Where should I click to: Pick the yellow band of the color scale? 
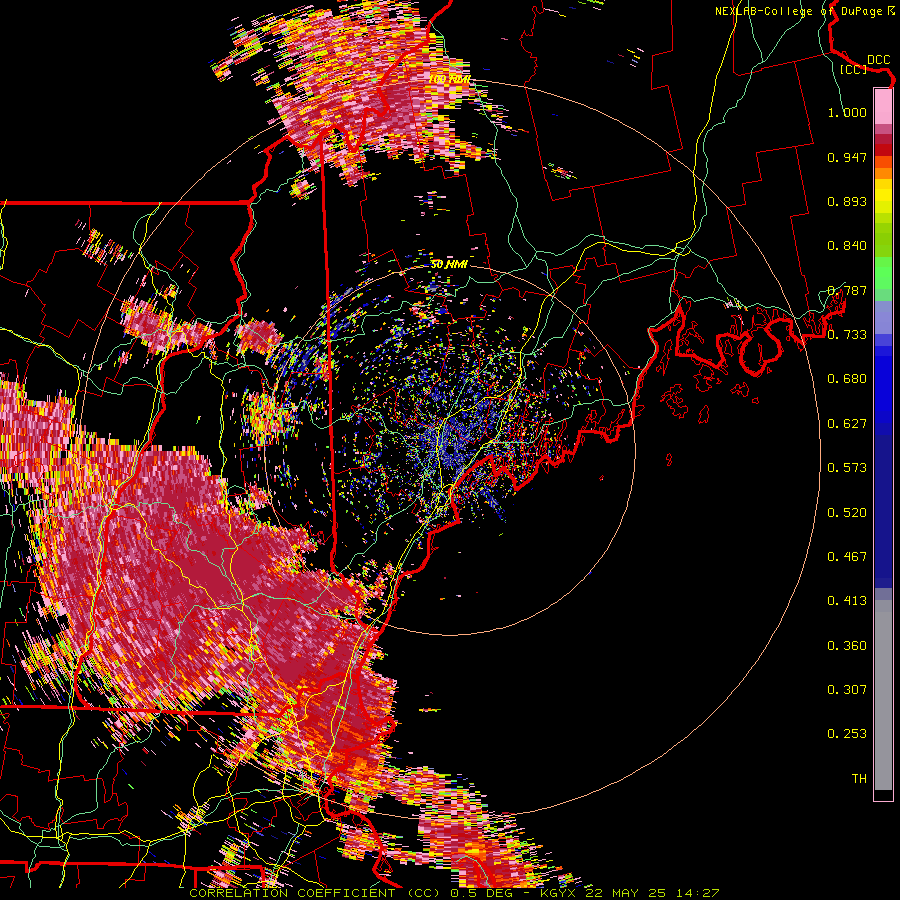(x=883, y=197)
